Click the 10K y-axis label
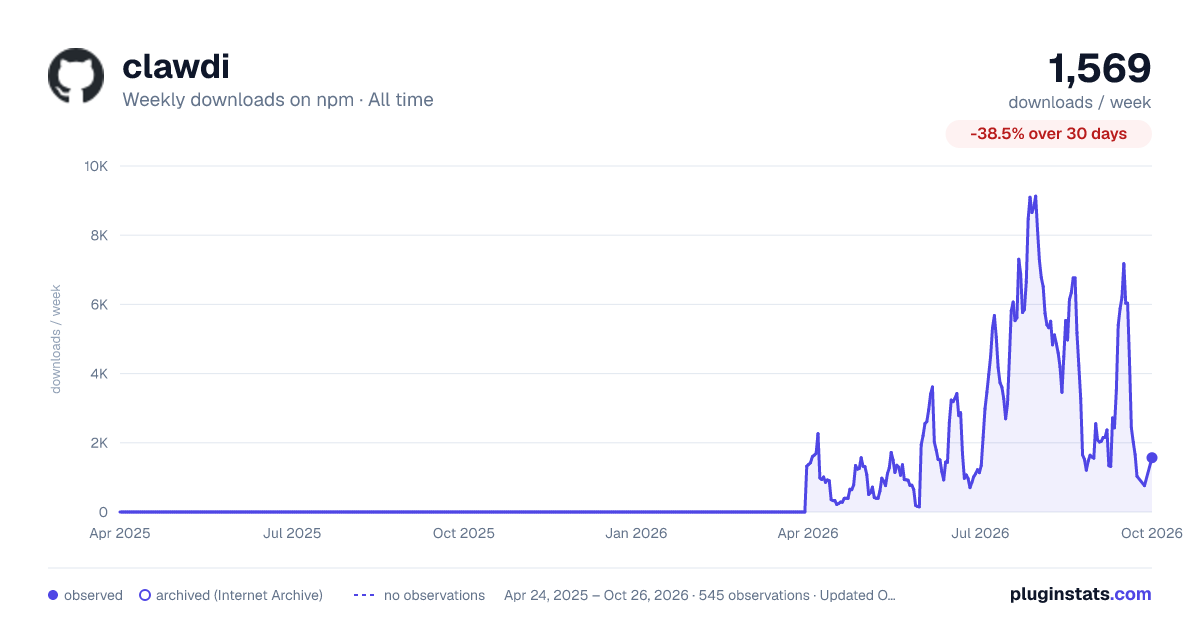This screenshot has width=1200, height=630. click(96, 166)
